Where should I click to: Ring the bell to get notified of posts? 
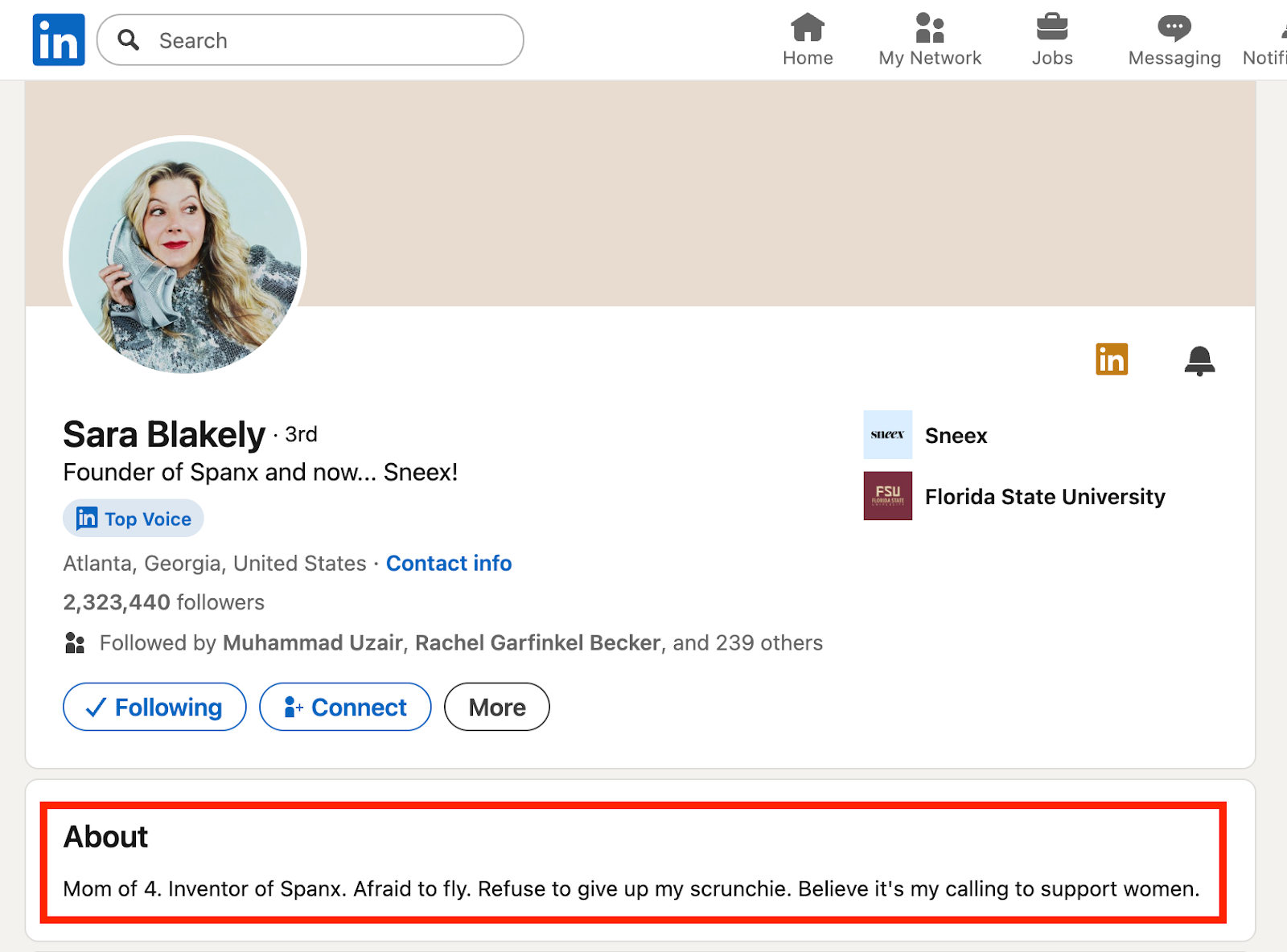click(1200, 360)
